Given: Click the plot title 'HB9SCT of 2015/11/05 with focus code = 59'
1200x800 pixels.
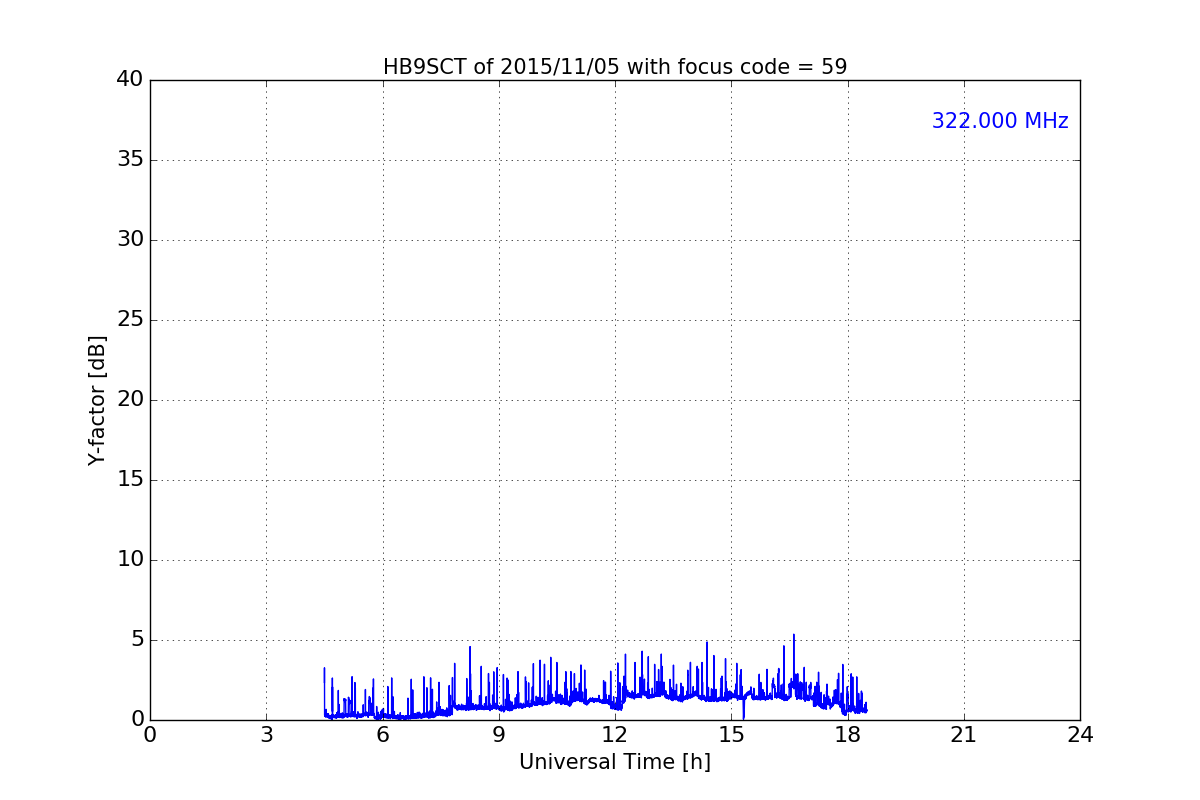Looking at the screenshot, I should (x=615, y=67).
